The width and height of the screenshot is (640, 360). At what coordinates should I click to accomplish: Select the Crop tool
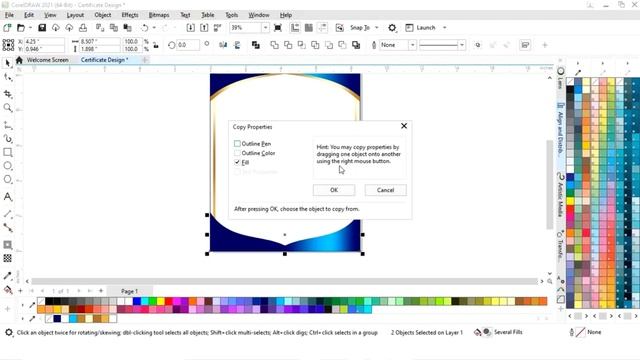tap(7, 94)
